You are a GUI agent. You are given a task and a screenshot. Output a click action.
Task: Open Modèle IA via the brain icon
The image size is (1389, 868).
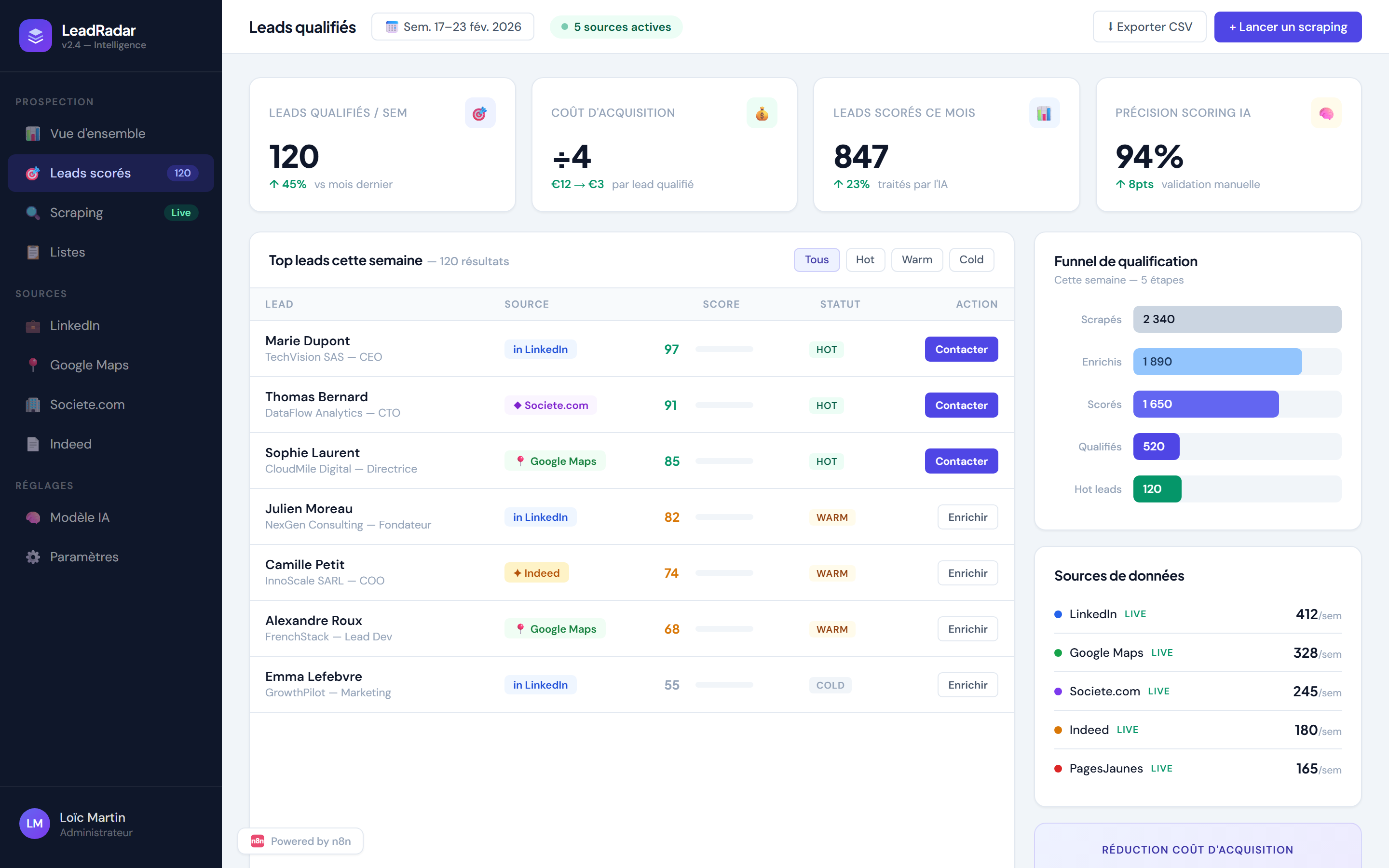click(33, 517)
